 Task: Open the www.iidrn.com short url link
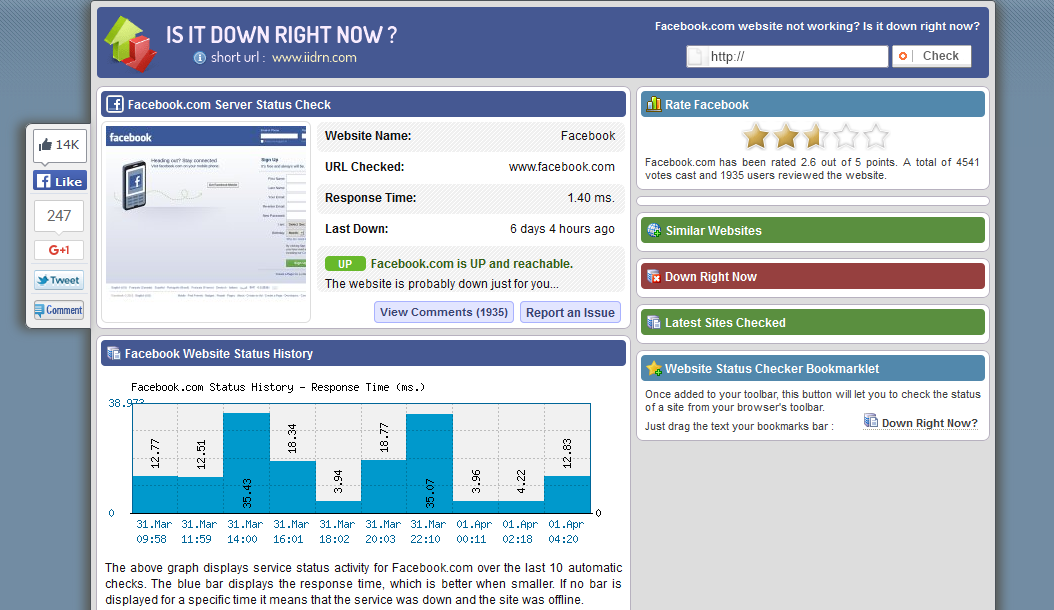314,58
